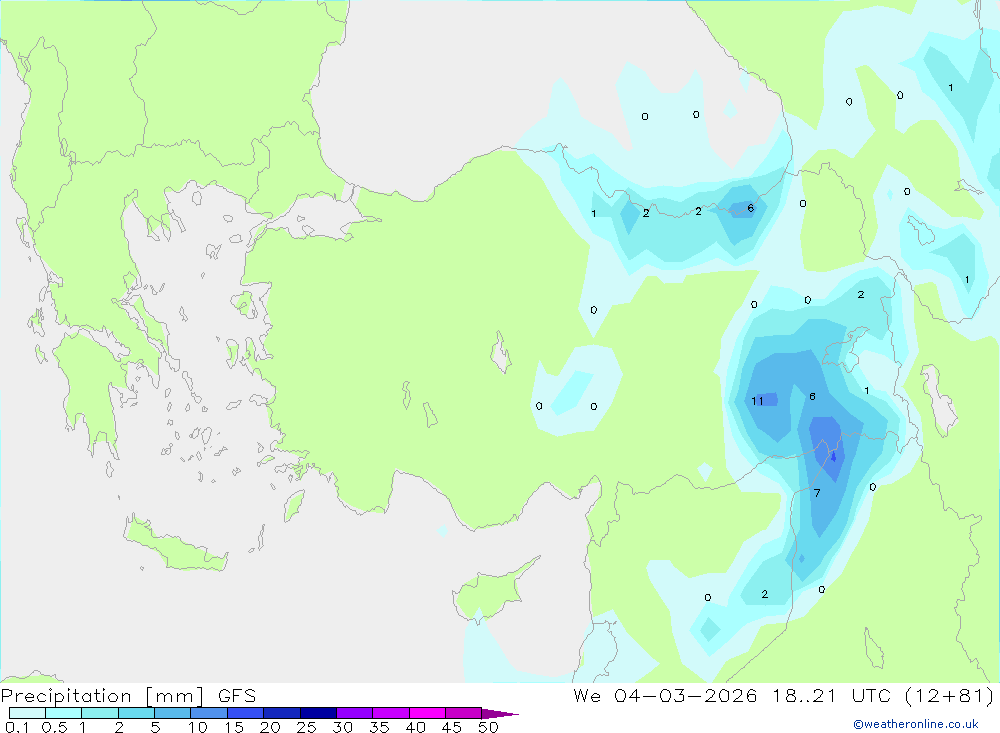The image size is (1000, 733).
Task: Select the 5–10 mm blue legend swatch
Action: (x=172, y=713)
